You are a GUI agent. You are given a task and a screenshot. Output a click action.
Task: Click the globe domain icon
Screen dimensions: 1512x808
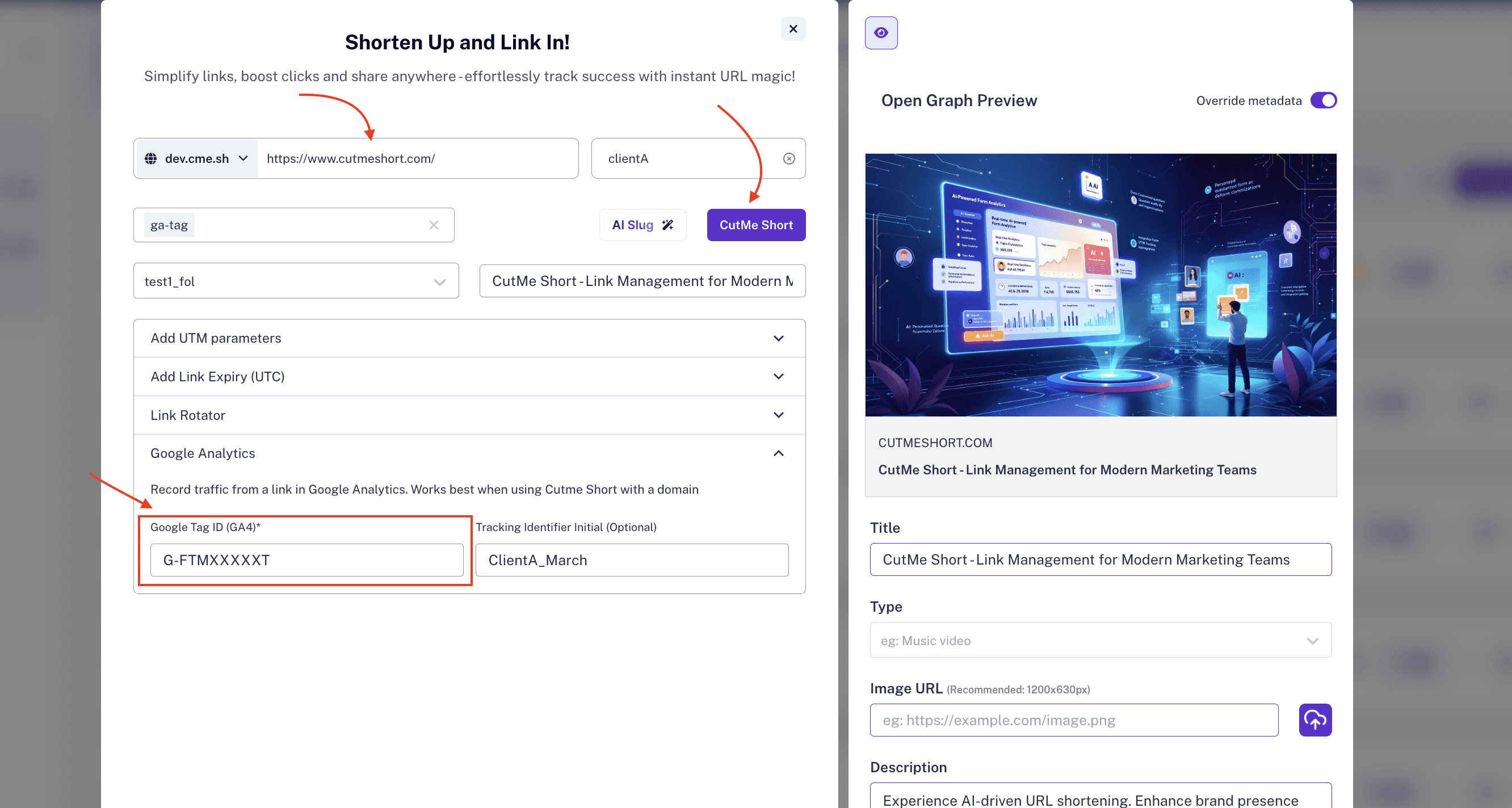151,158
